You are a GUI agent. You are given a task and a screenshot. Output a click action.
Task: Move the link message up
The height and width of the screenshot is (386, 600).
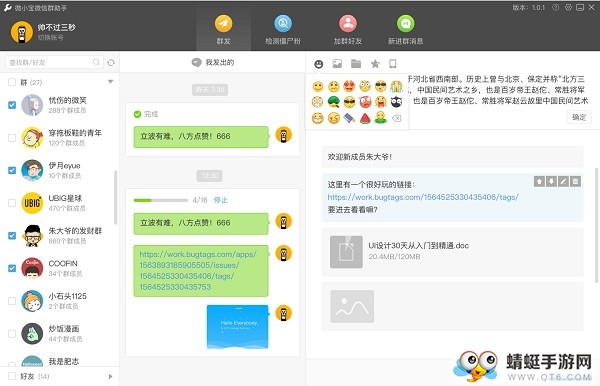point(539,181)
